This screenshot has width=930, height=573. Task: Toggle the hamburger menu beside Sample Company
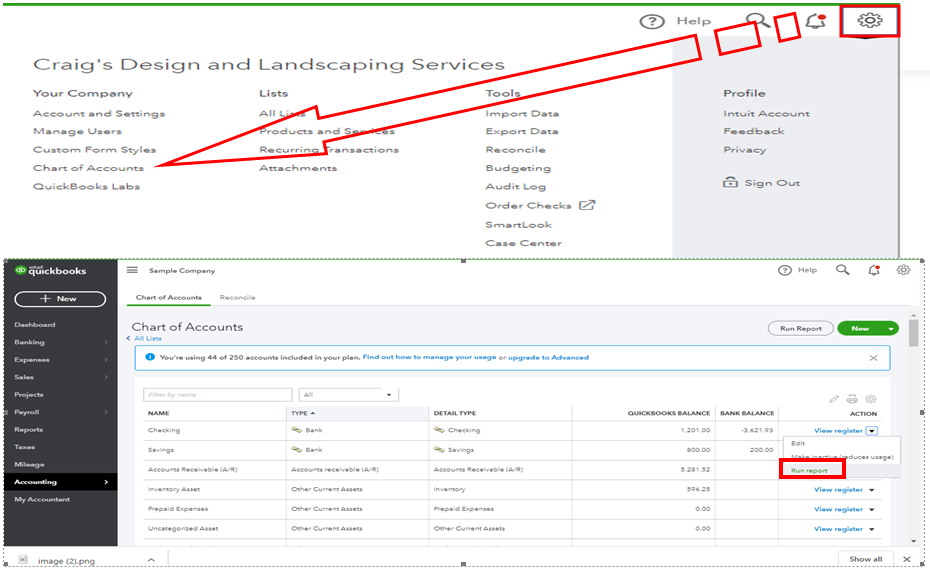coord(132,270)
